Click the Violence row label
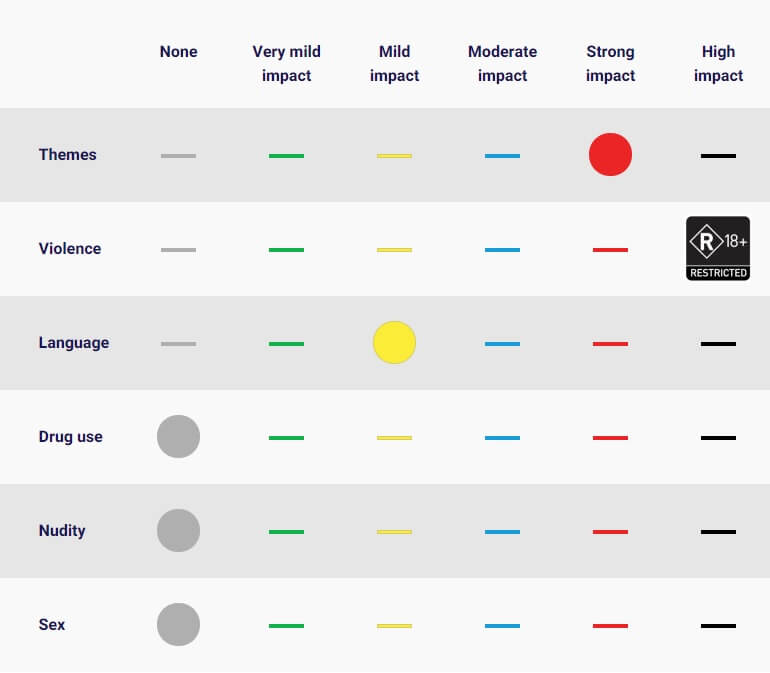 [x=70, y=249]
